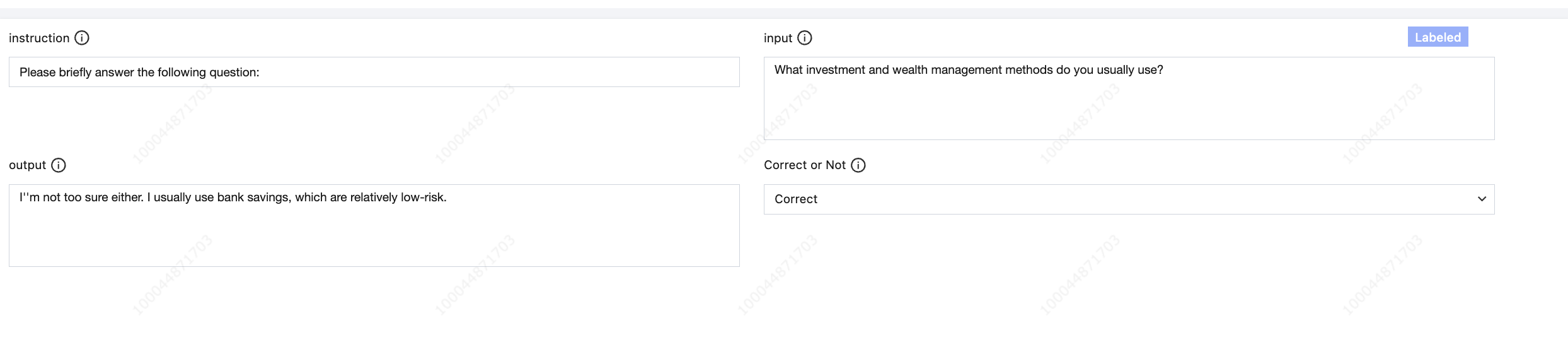The height and width of the screenshot is (342, 1568).
Task: Click the info icon next to input label
Action: coord(805,38)
